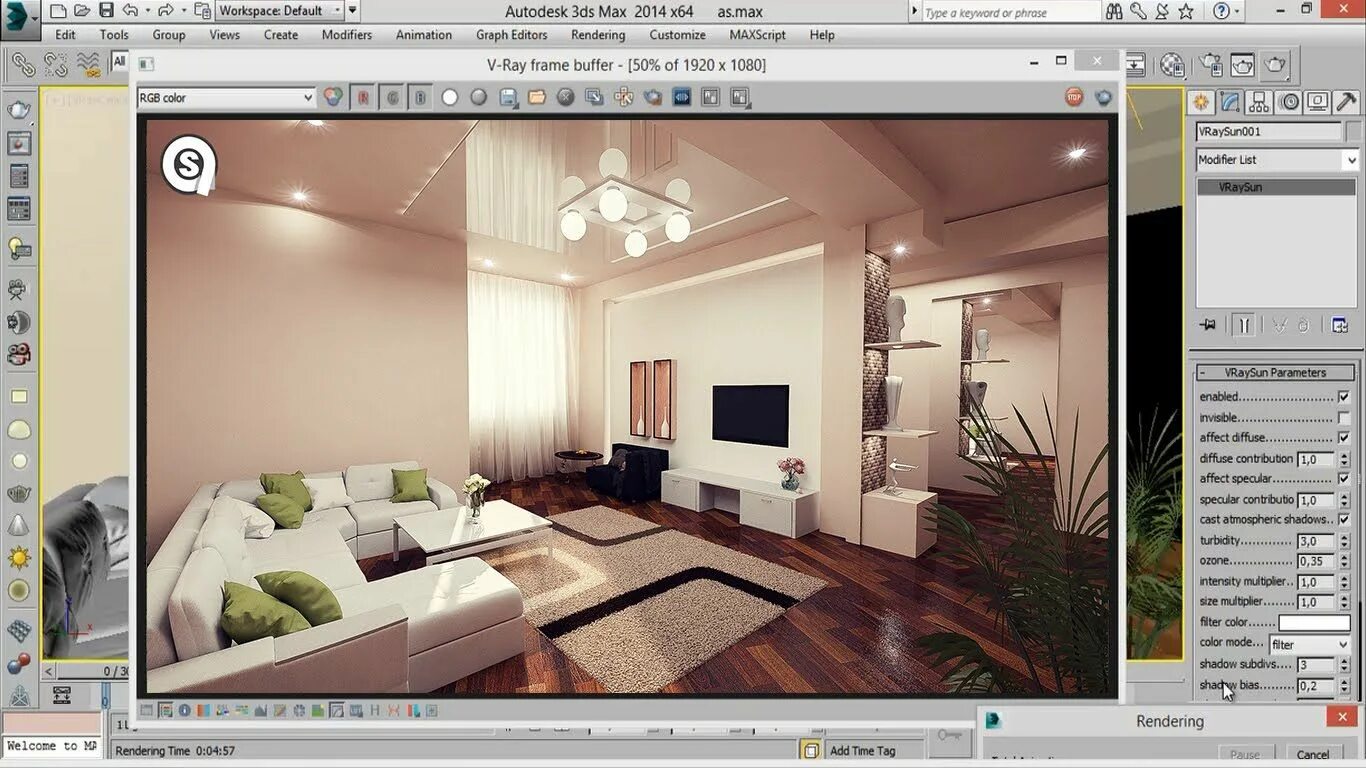Activate track mouse while rendering icon
Image resolution: width=1366 pixels, height=768 pixels.
click(623, 98)
